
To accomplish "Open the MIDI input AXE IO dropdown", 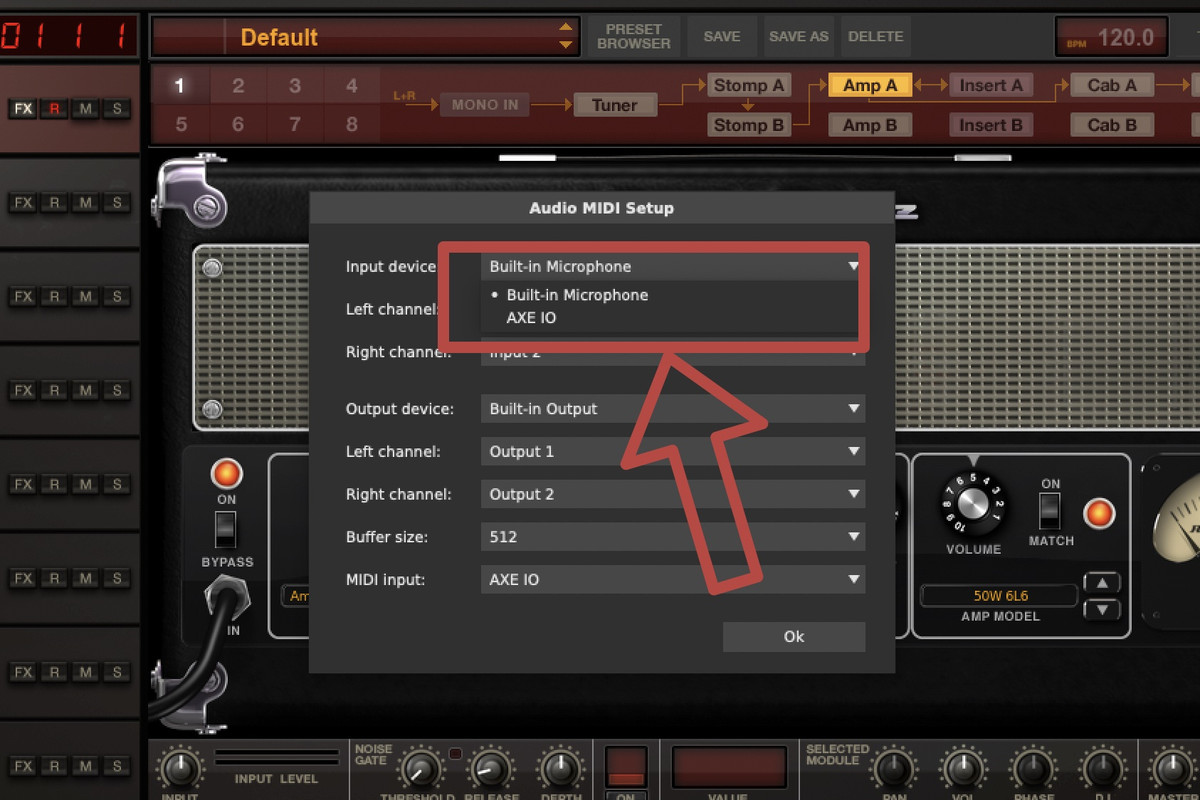I will [673, 579].
